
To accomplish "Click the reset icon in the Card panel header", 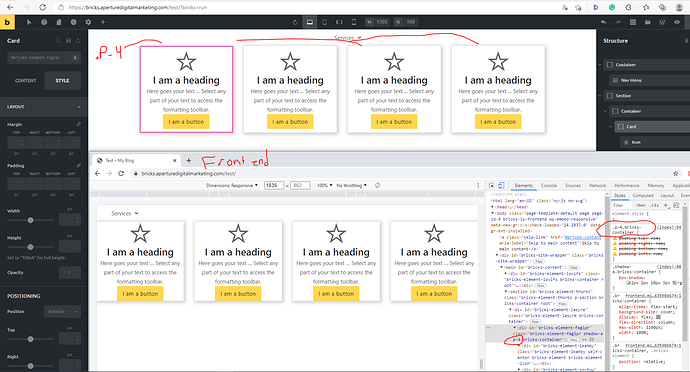I will (x=78, y=41).
